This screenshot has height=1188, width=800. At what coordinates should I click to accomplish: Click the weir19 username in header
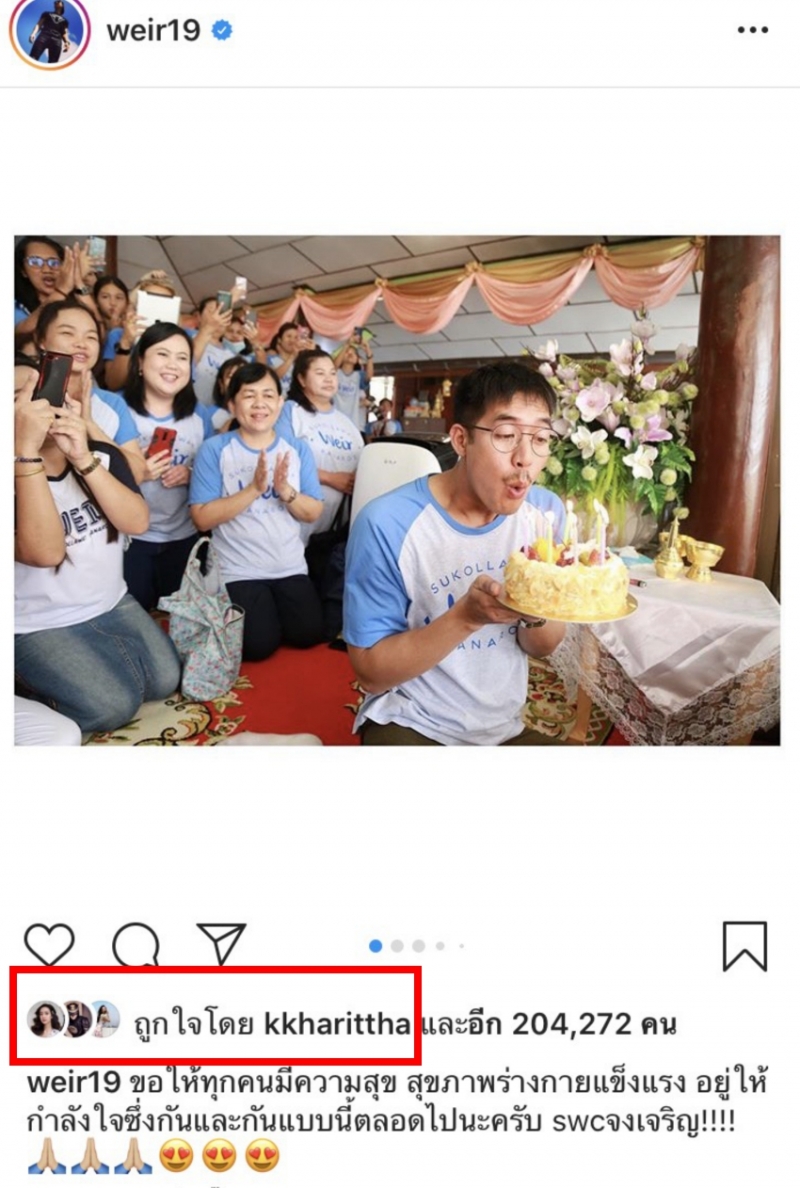[x=153, y=30]
